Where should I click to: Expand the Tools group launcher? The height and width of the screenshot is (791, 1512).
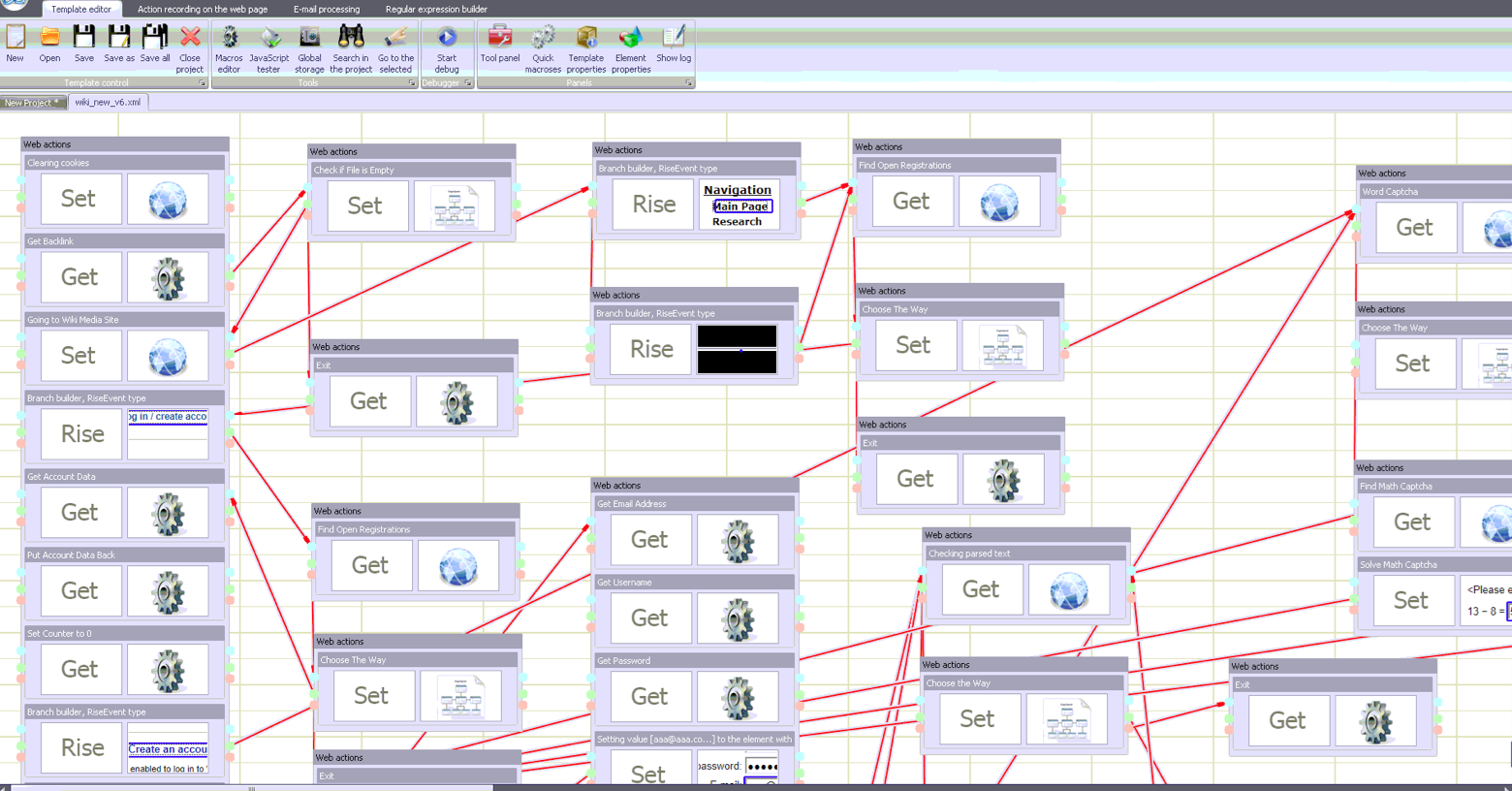pyautogui.click(x=412, y=83)
